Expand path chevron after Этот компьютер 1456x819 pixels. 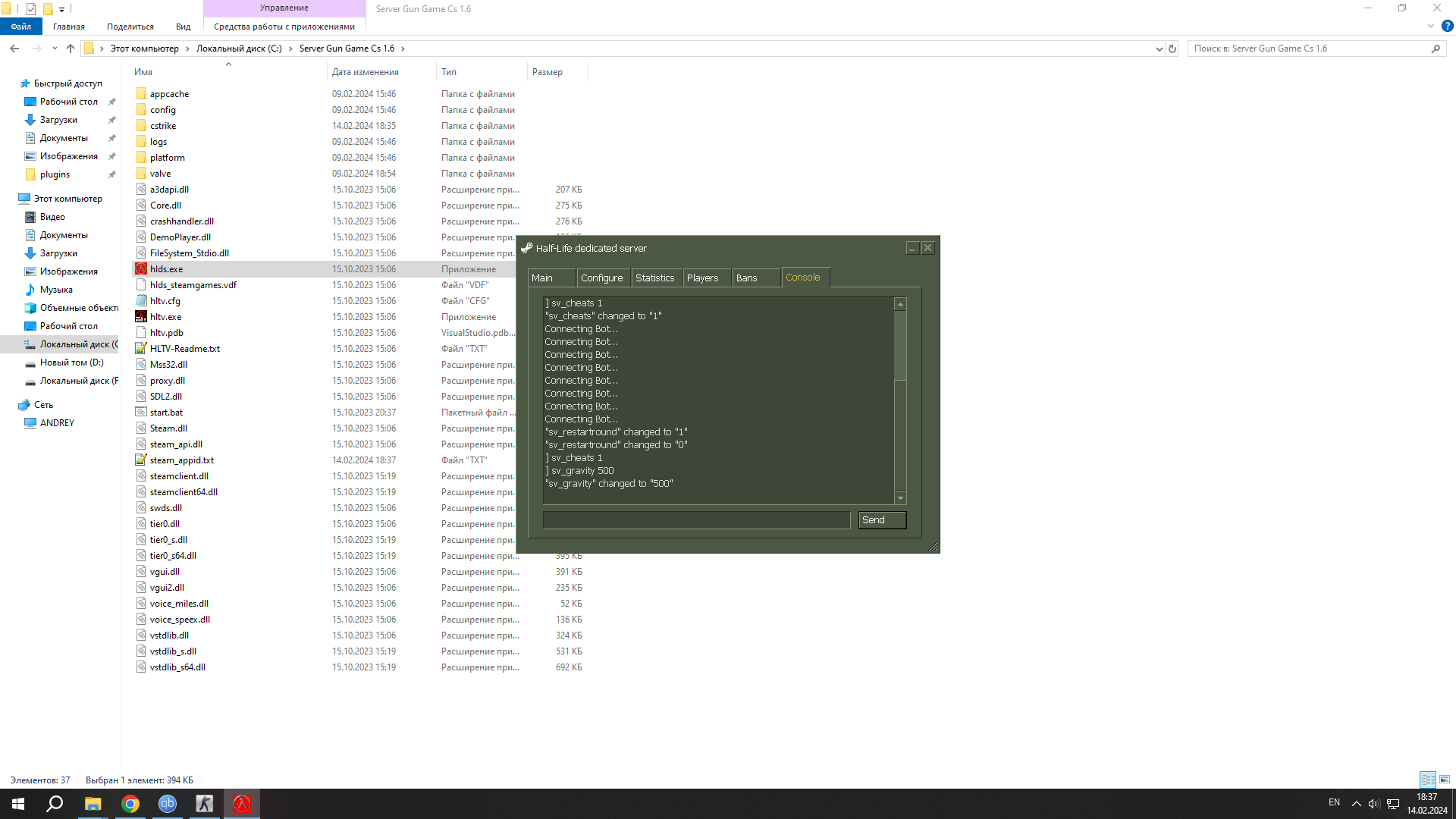pos(187,49)
